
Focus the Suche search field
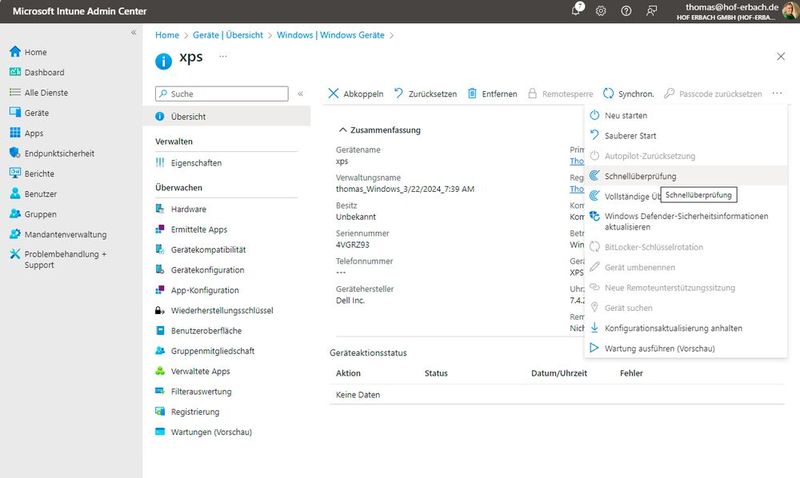221,94
